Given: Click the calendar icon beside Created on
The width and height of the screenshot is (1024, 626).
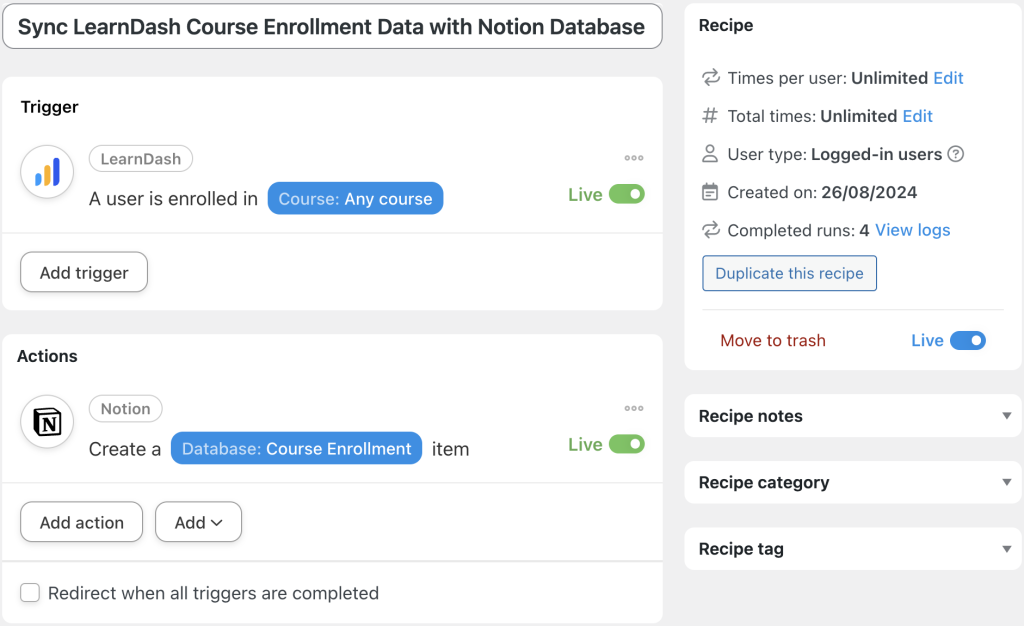Looking at the screenshot, I should coord(711,192).
